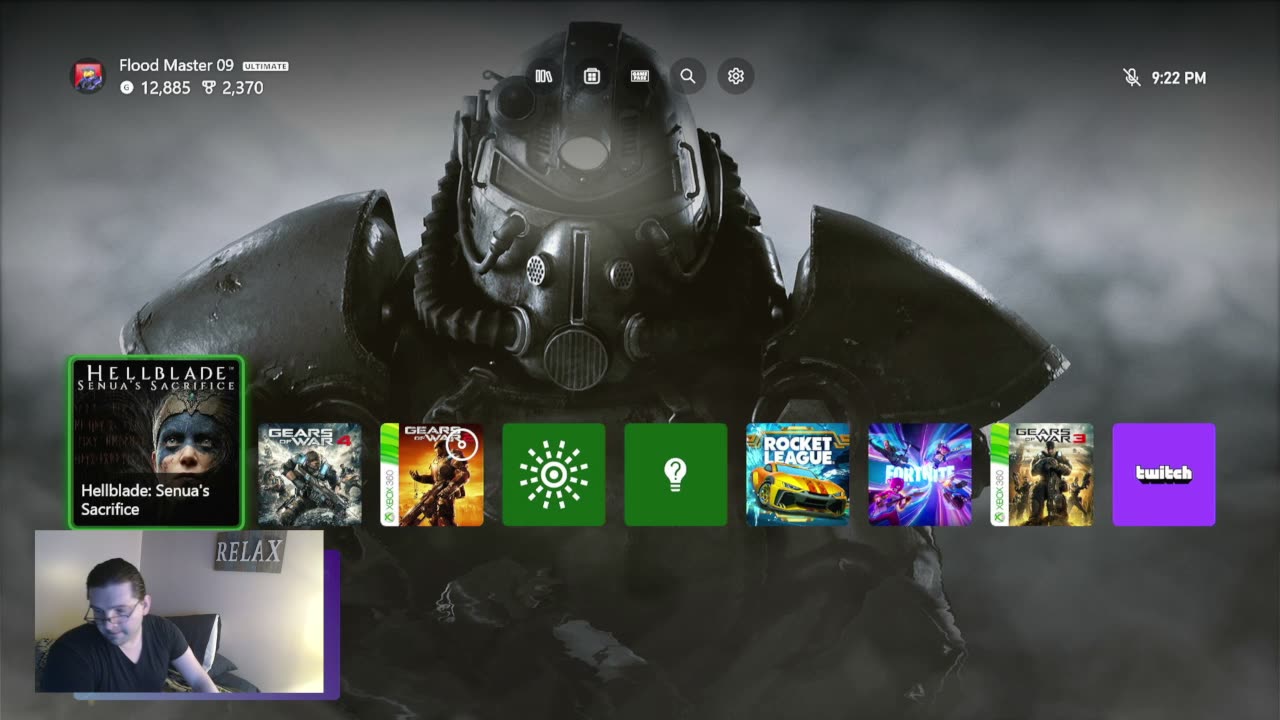Launch the Gears of War 4 tile
The image size is (1280, 720).
click(310, 474)
